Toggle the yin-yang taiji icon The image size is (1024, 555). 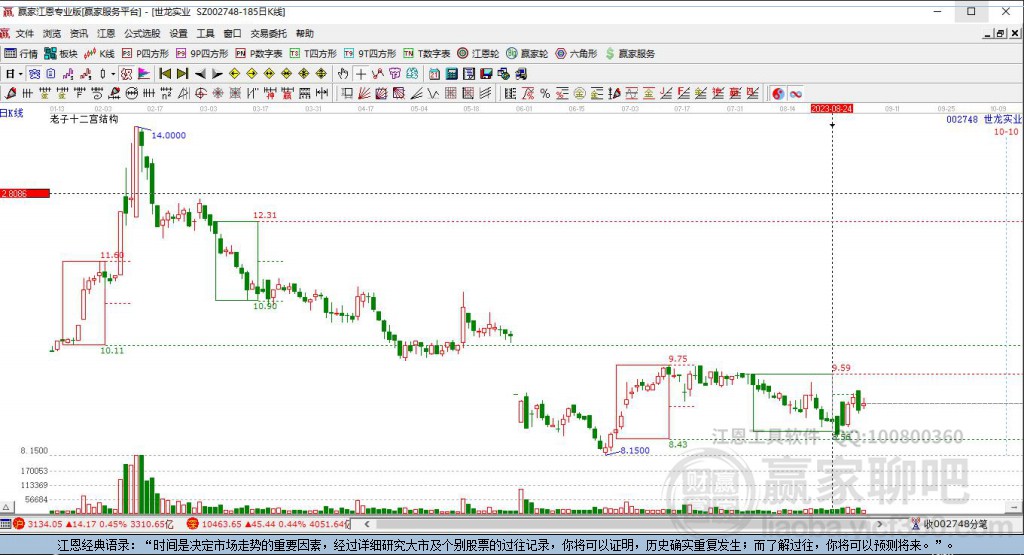click(x=778, y=93)
